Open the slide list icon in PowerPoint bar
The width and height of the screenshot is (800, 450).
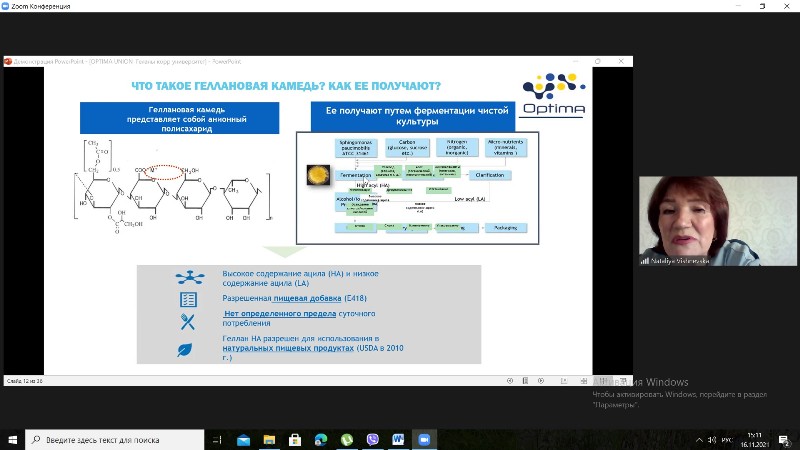coord(525,381)
